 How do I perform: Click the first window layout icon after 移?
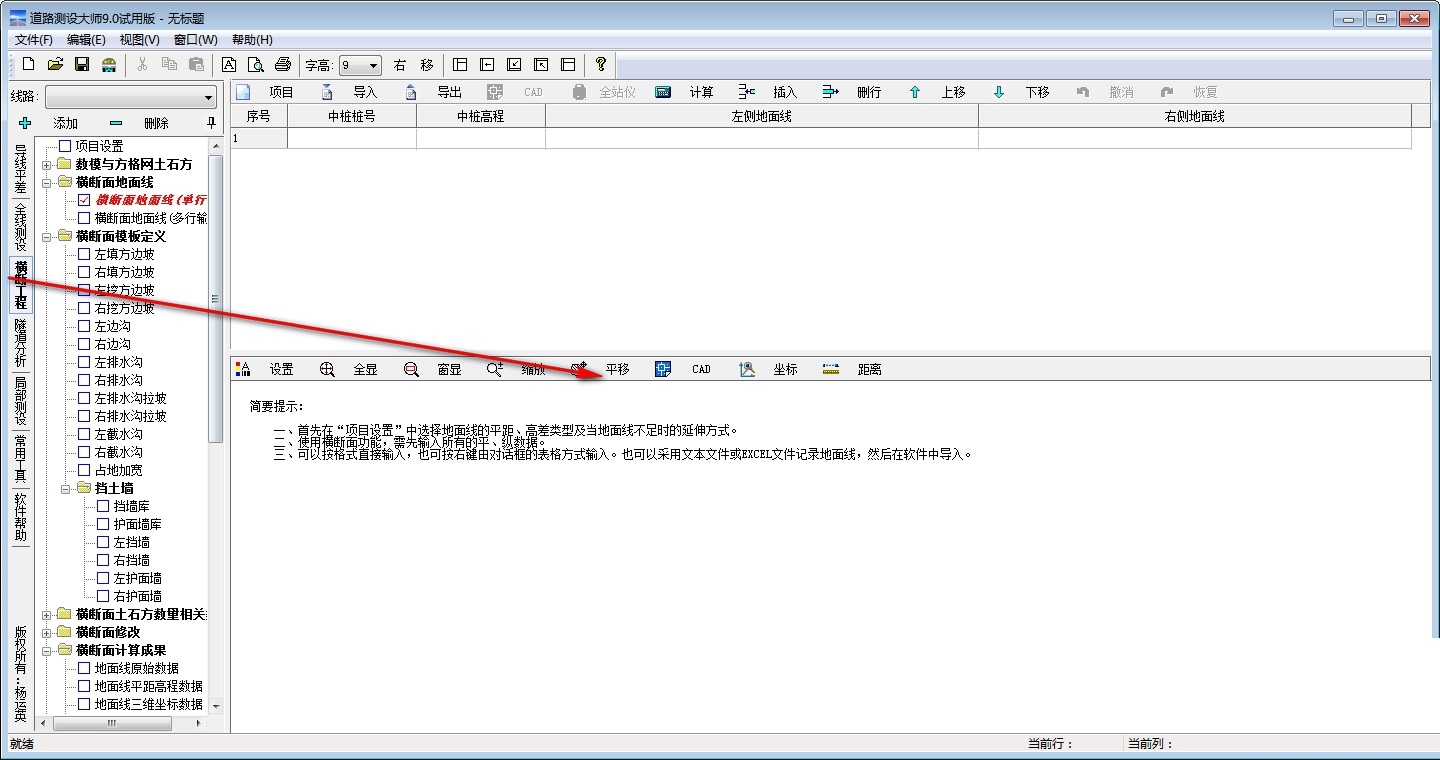pyautogui.click(x=460, y=65)
